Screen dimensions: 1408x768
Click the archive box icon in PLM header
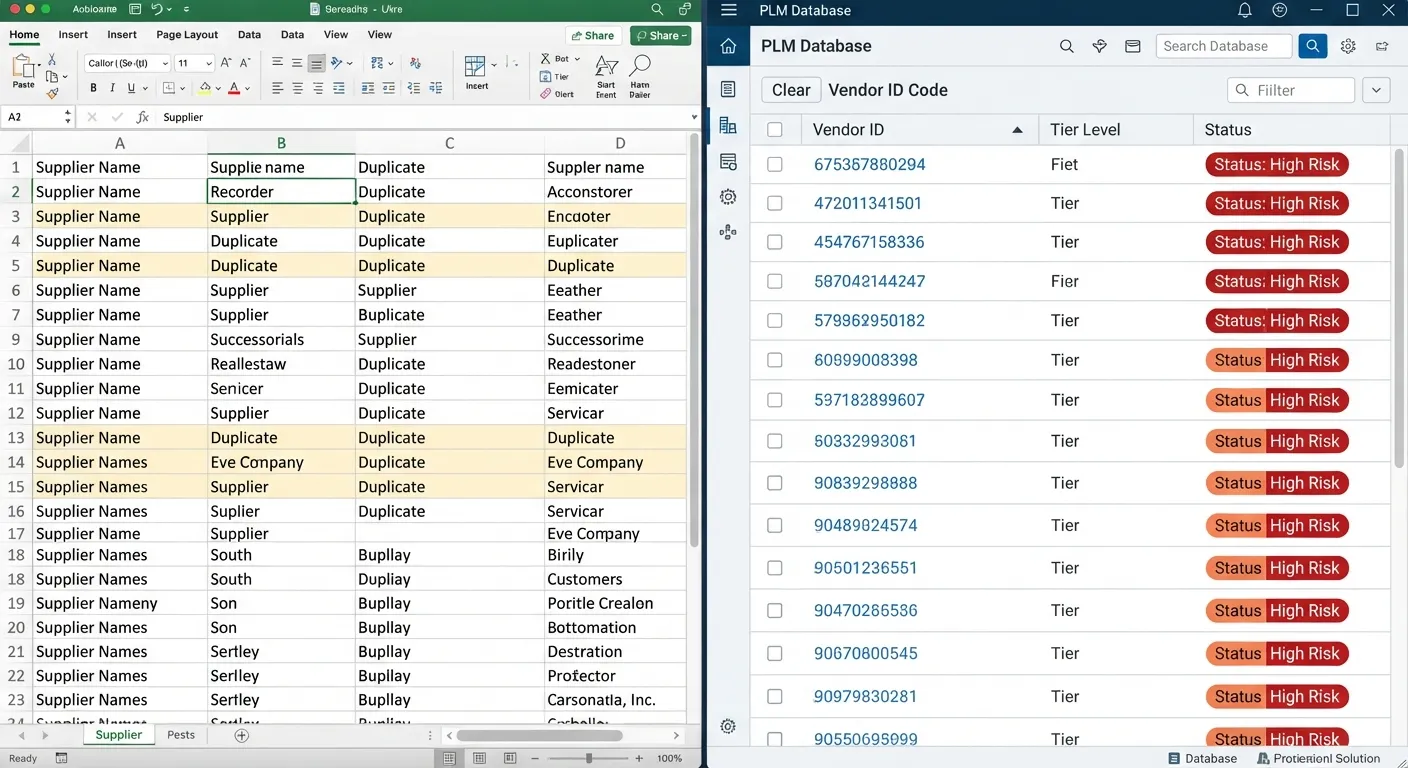tap(1133, 46)
